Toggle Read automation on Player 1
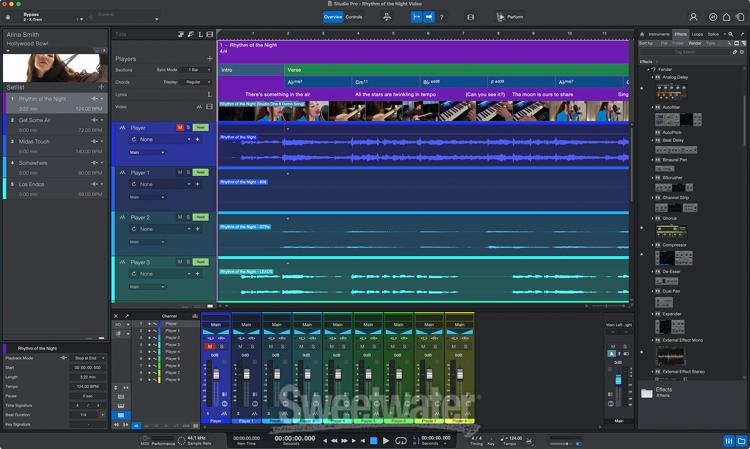 point(201,172)
